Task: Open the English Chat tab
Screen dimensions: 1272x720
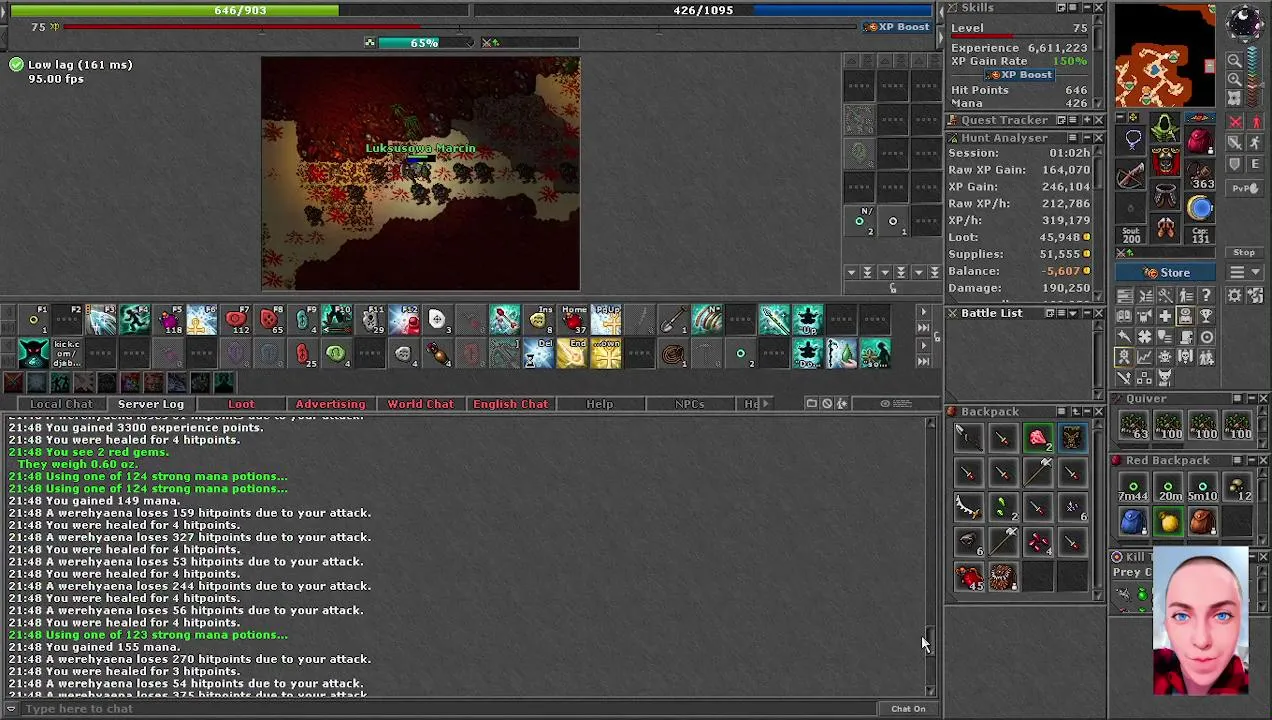Action: pos(510,404)
